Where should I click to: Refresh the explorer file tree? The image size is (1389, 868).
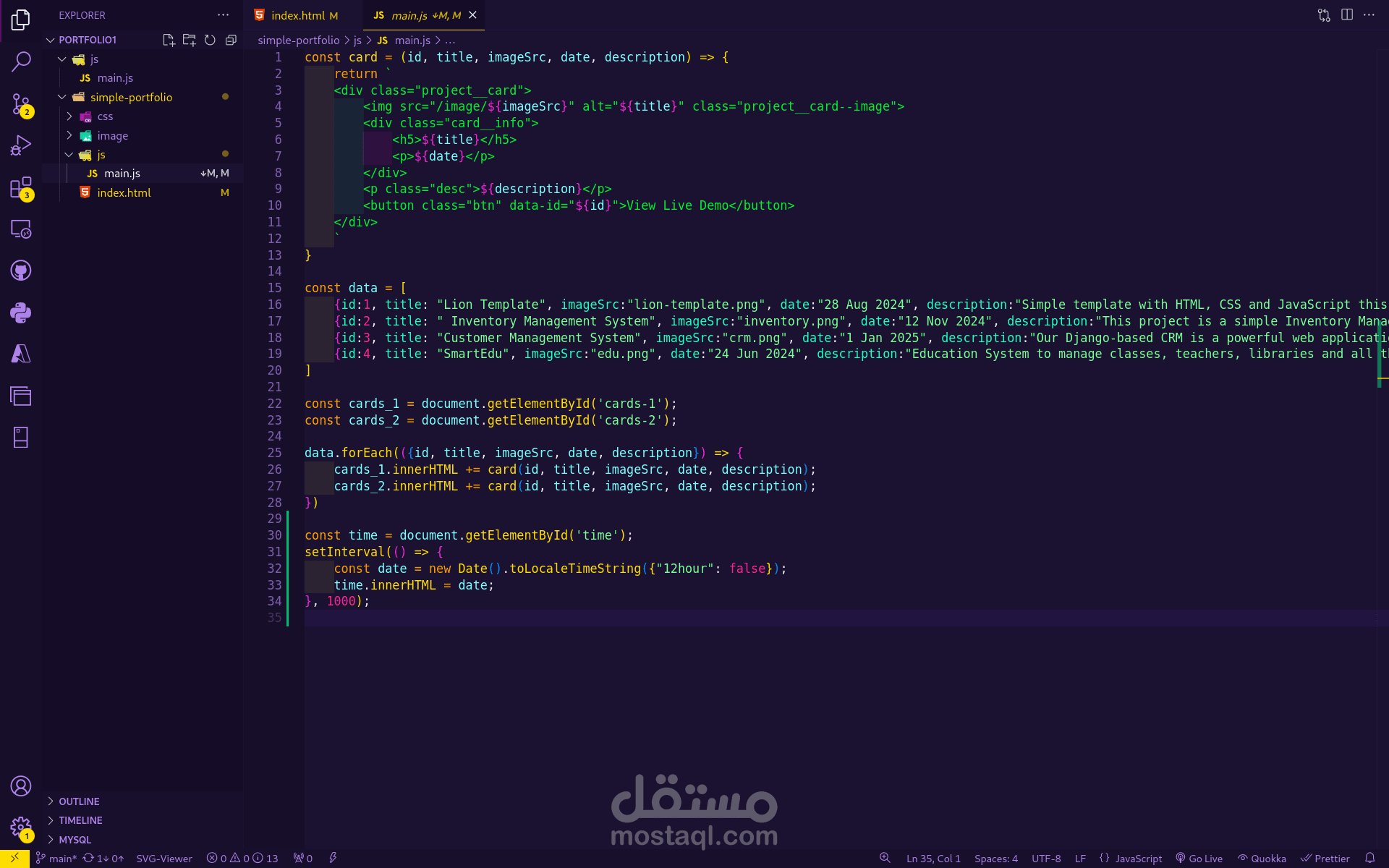(210, 40)
